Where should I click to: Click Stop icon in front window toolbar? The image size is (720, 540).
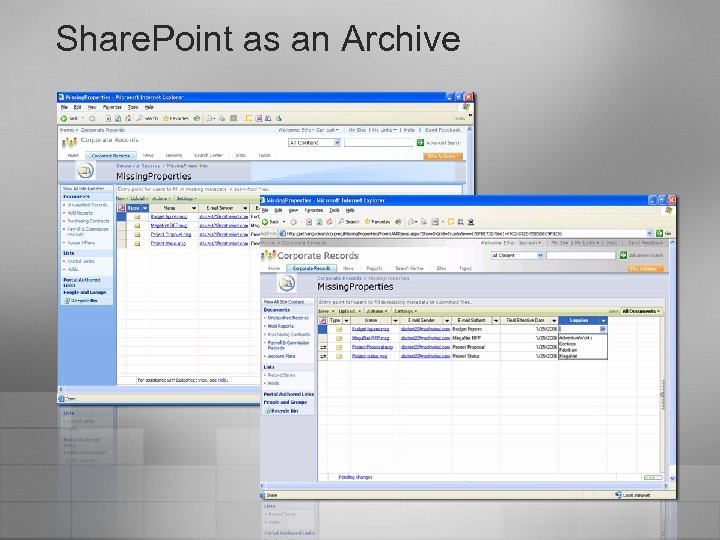click(309, 222)
